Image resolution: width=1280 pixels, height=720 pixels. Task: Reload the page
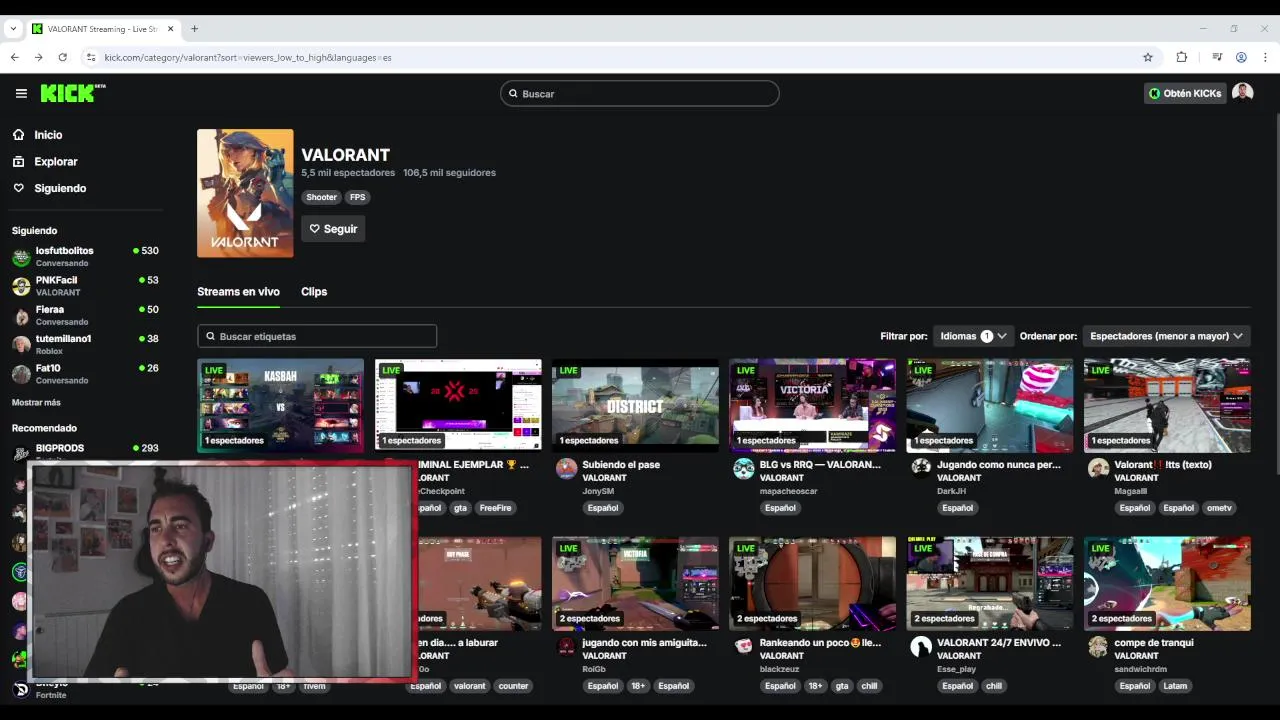click(62, 57)
